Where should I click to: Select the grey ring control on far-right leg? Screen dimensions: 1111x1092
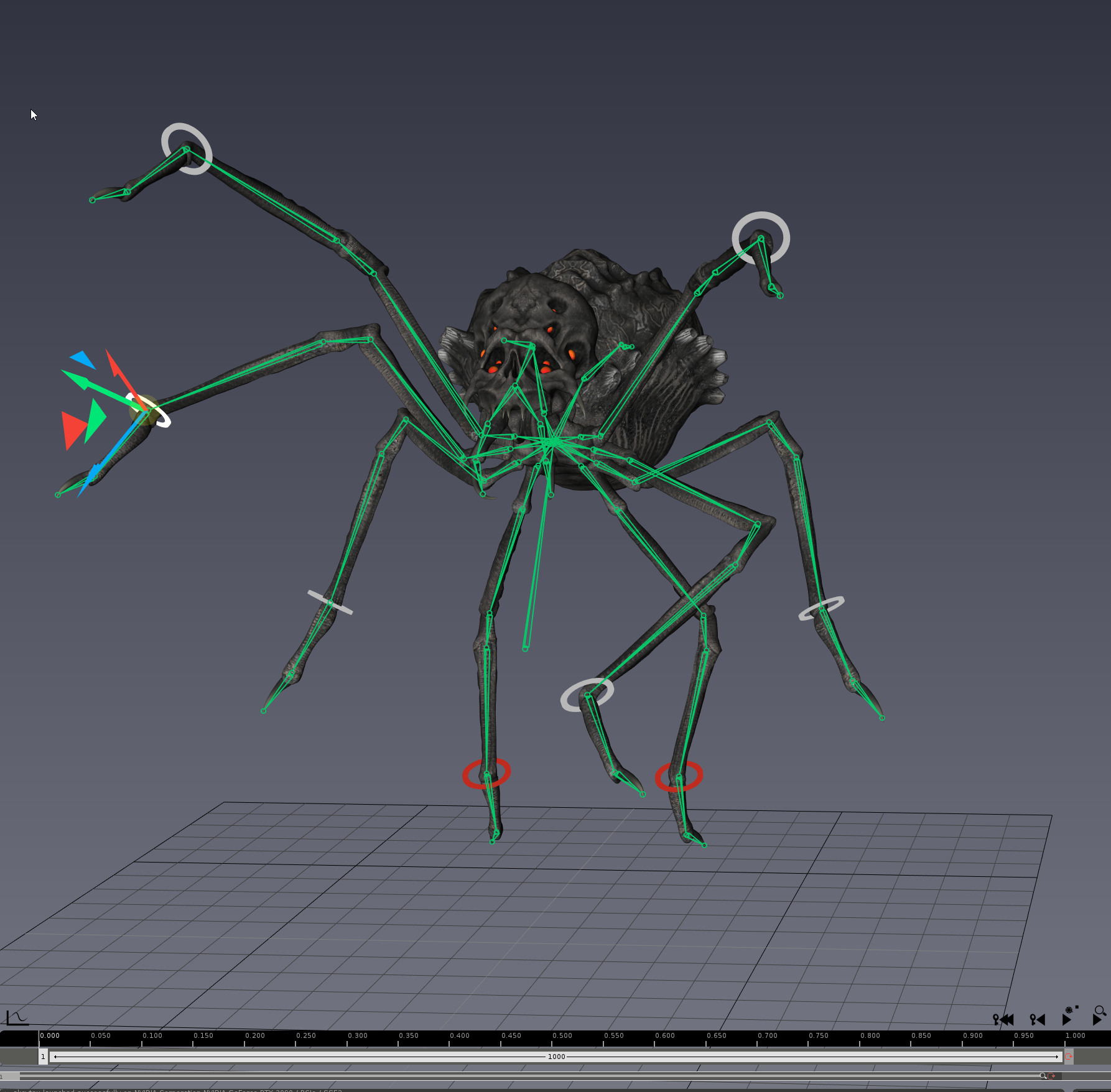click(822, 608)
